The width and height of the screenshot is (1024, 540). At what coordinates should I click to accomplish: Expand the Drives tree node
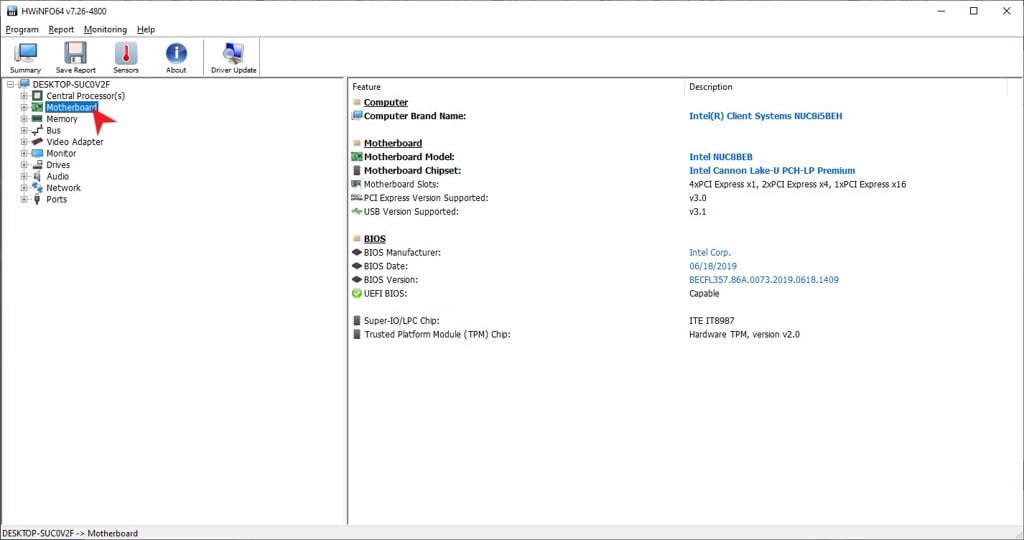point(24,165)
